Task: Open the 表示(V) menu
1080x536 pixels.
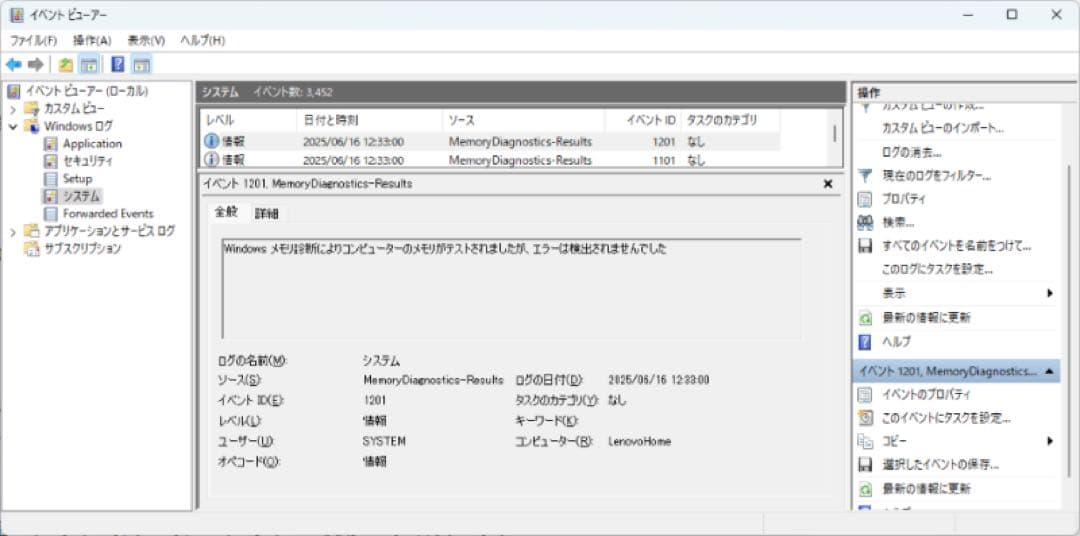Action: (x=146, y=41)
